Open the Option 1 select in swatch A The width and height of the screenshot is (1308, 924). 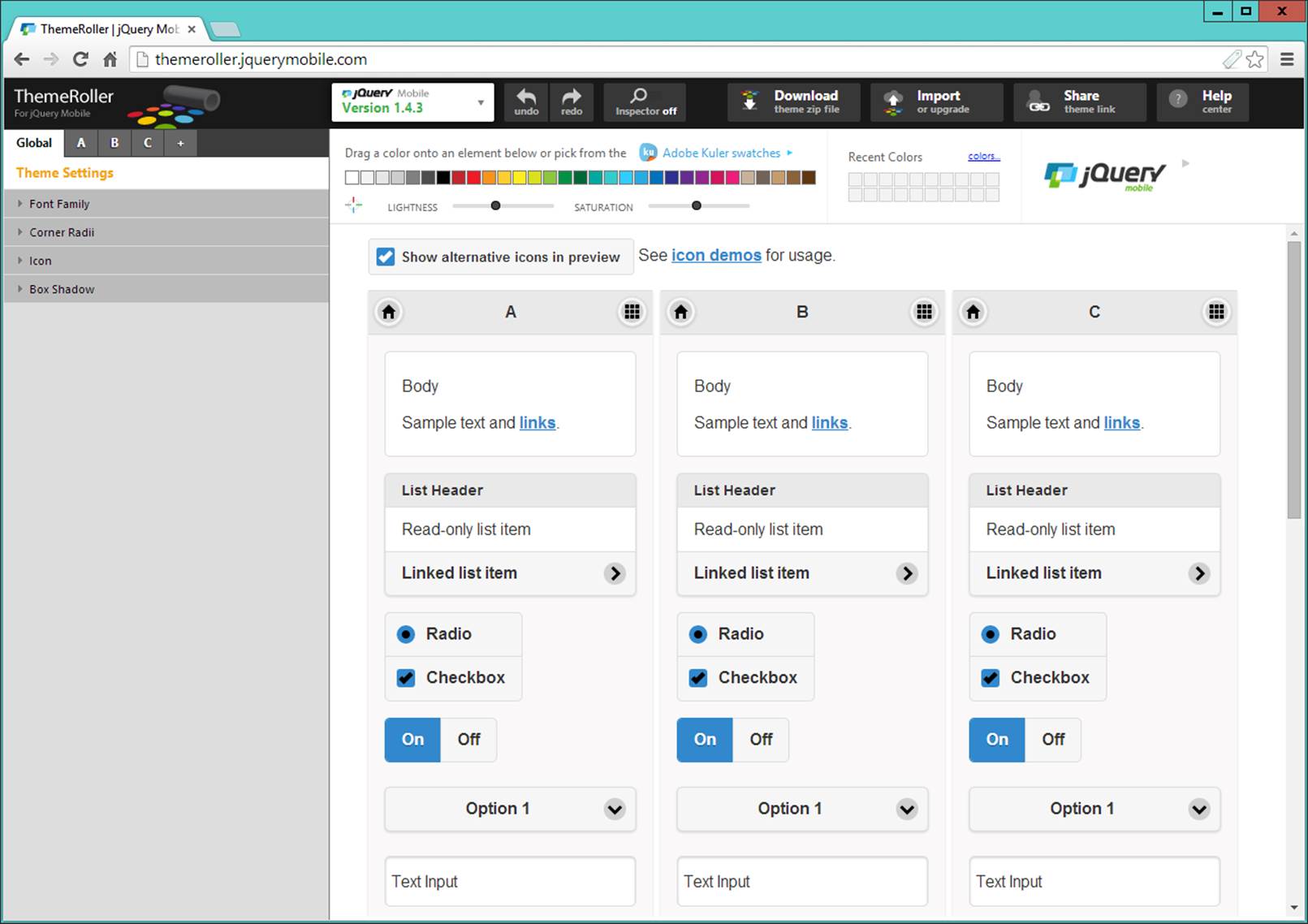click(510, 809)
